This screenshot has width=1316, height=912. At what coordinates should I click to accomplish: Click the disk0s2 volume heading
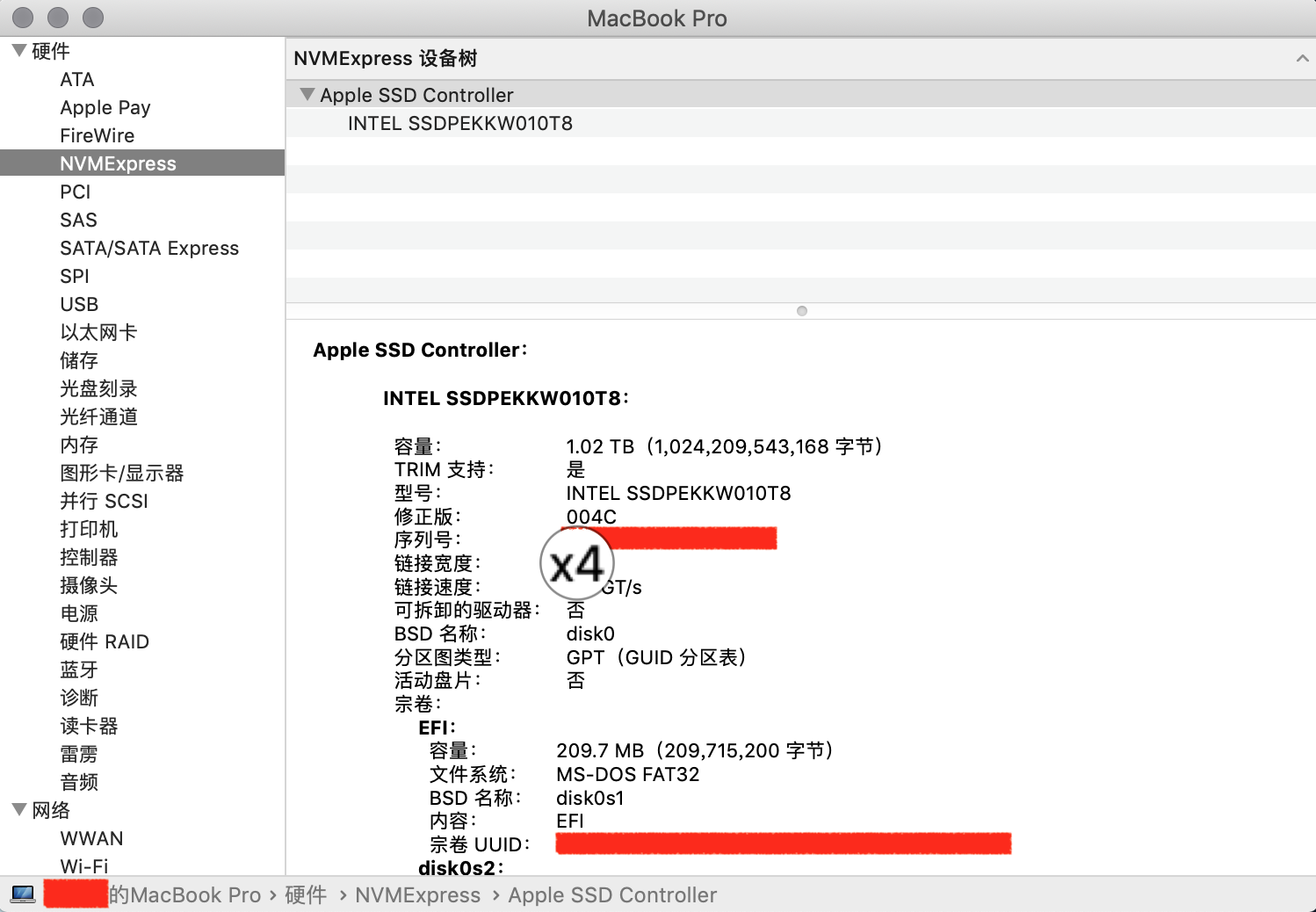coord(460,868)
